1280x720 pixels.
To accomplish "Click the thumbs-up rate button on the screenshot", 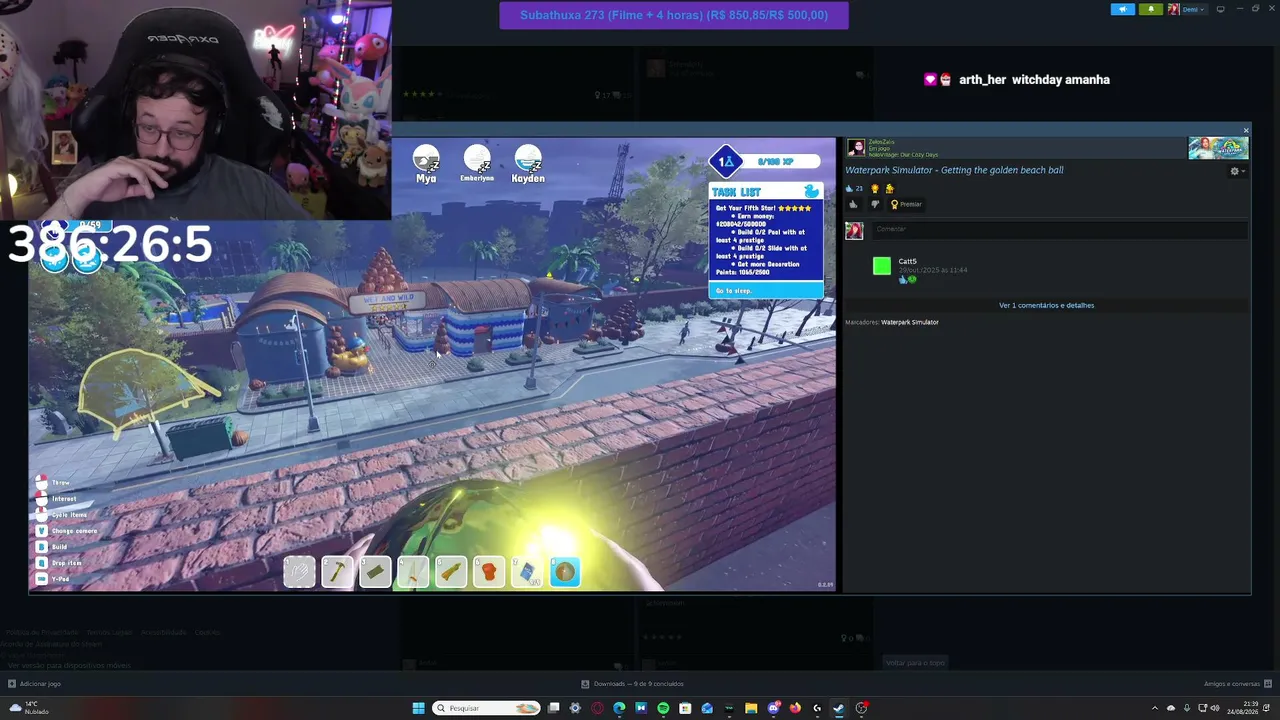I will [853, 204].
